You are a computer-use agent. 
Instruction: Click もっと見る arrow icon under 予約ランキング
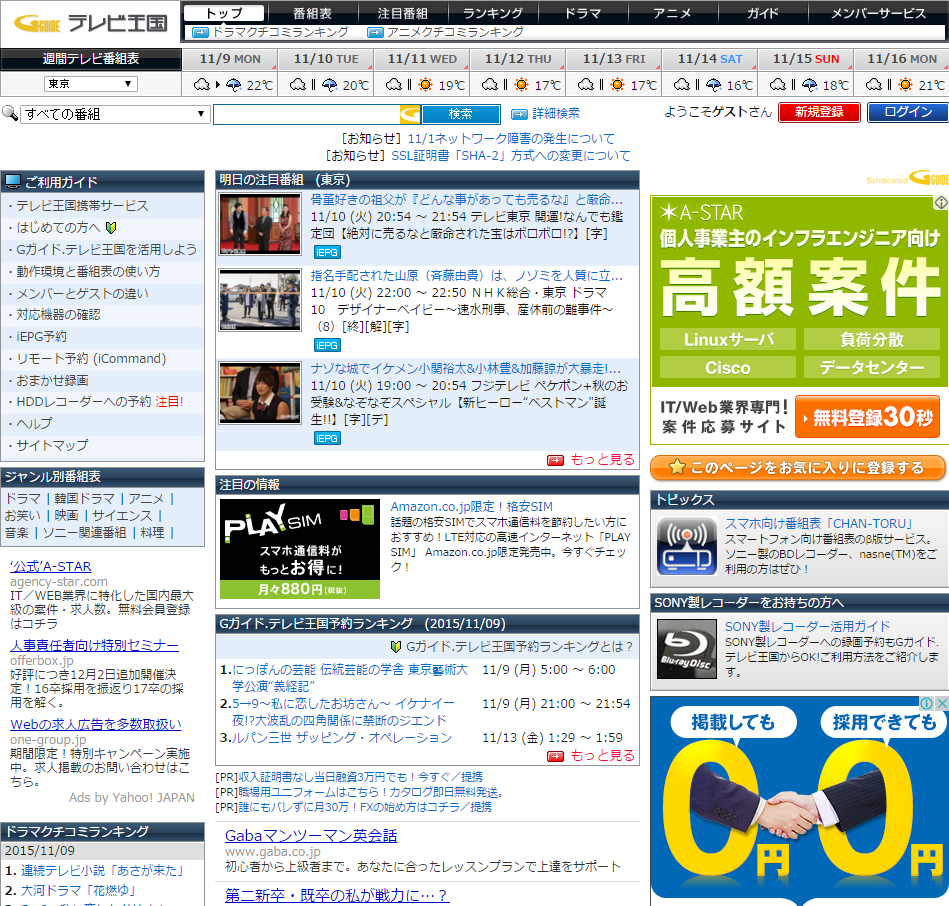555,756
